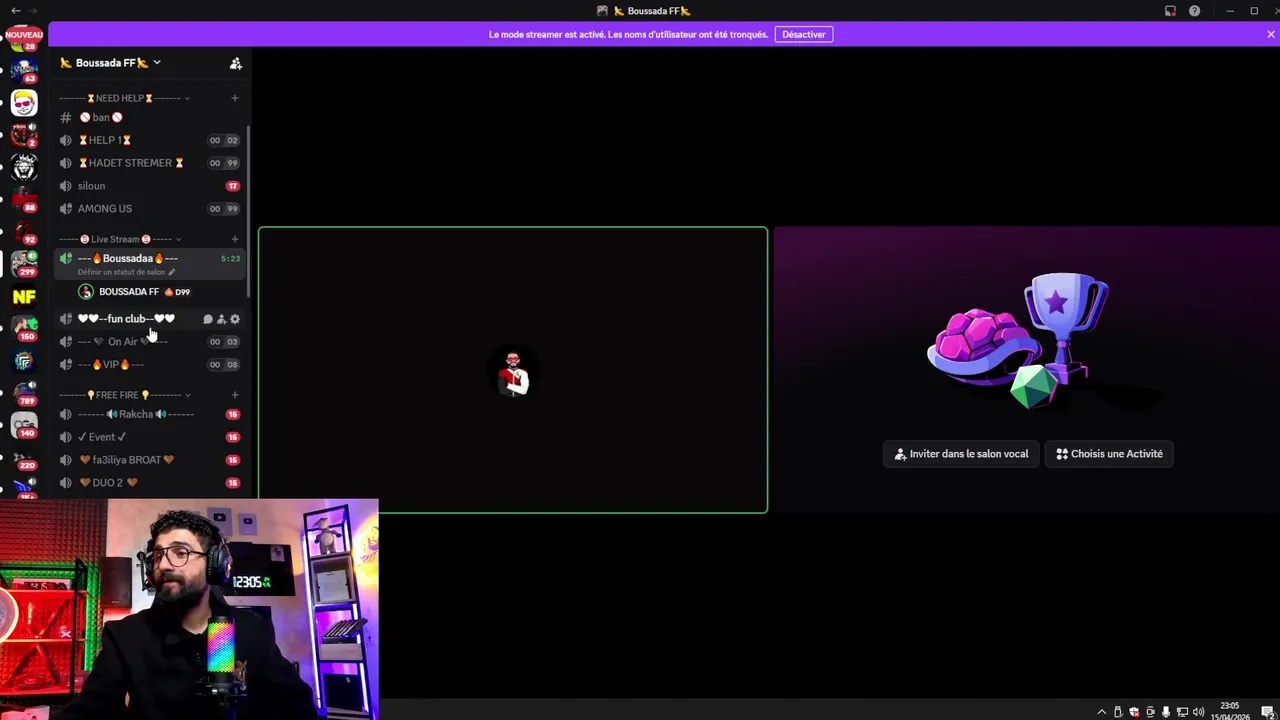Click the invite people icon beside server name

(236, 63)
